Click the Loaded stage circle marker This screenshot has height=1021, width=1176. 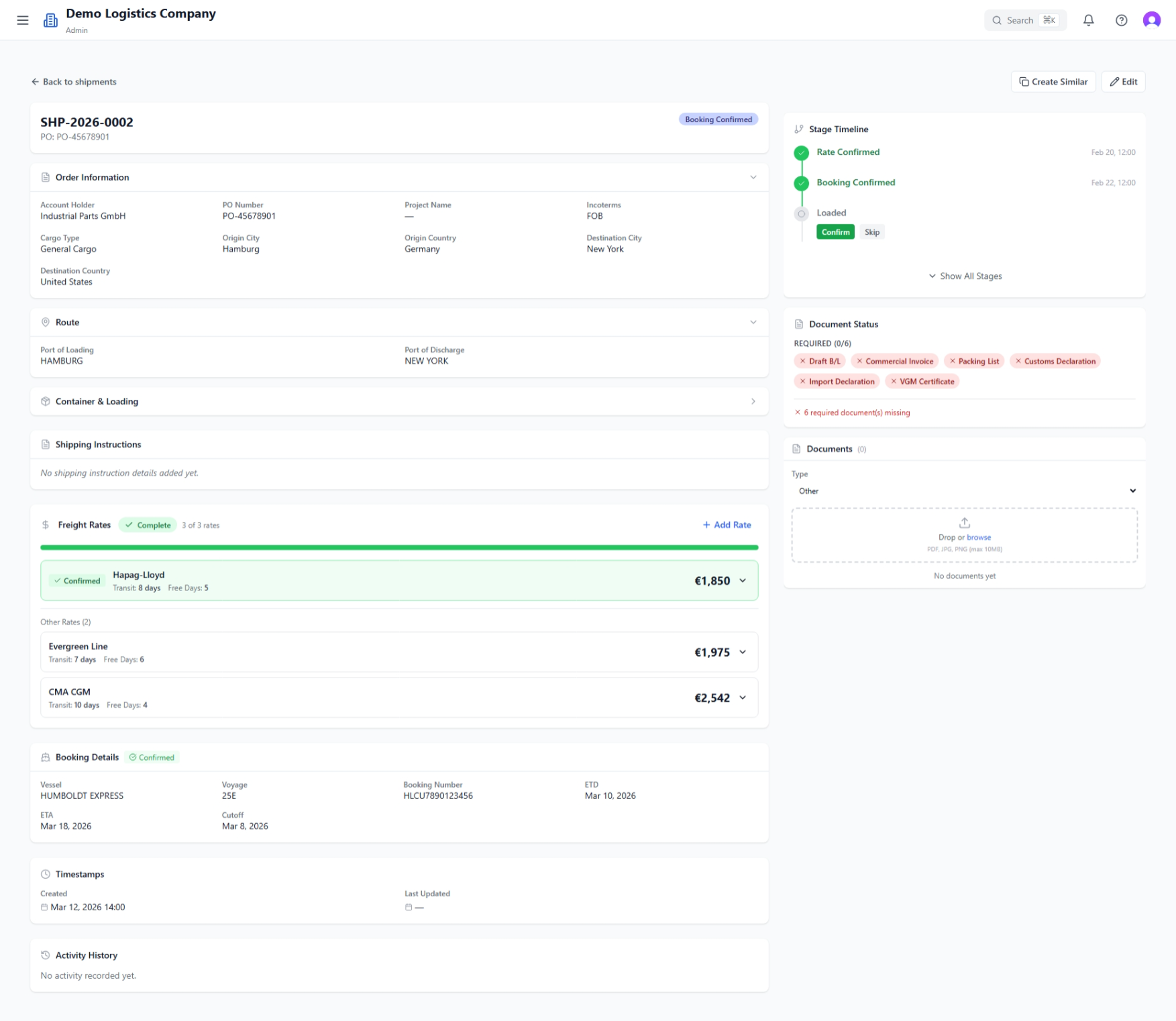tap(801, 214)
